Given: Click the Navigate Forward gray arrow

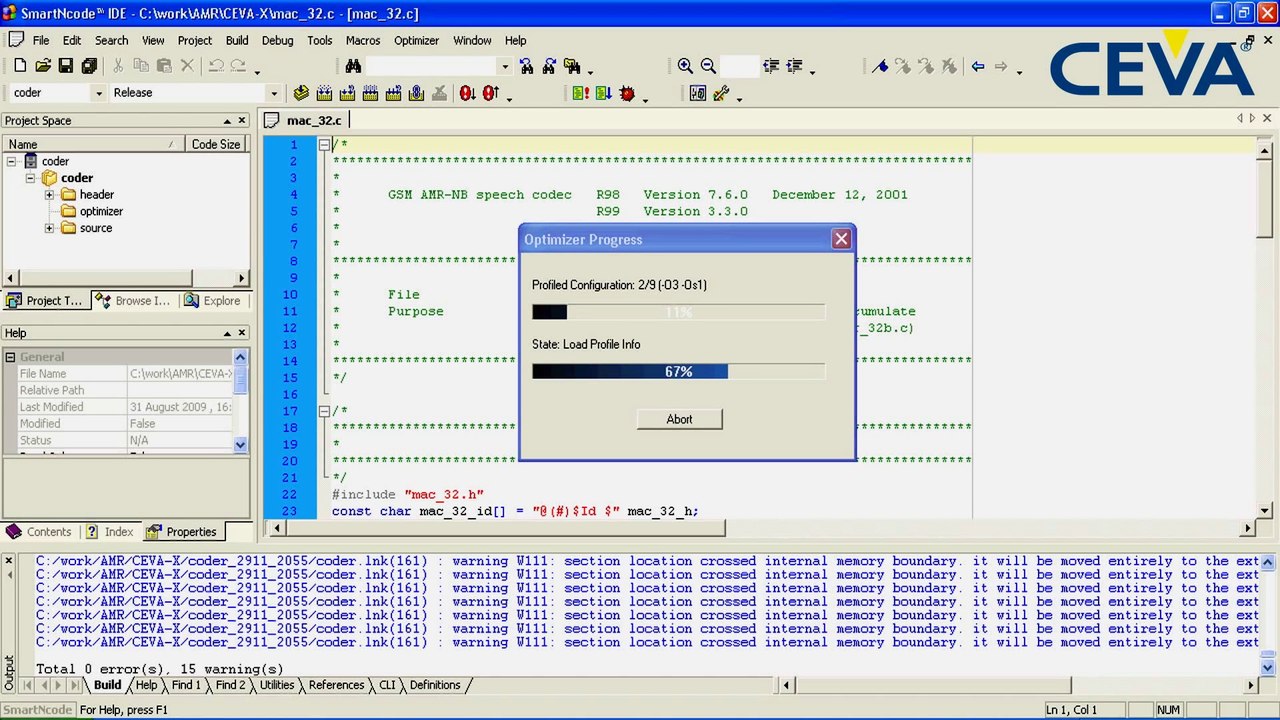Looking at the screenshot, I should 1001,66.
